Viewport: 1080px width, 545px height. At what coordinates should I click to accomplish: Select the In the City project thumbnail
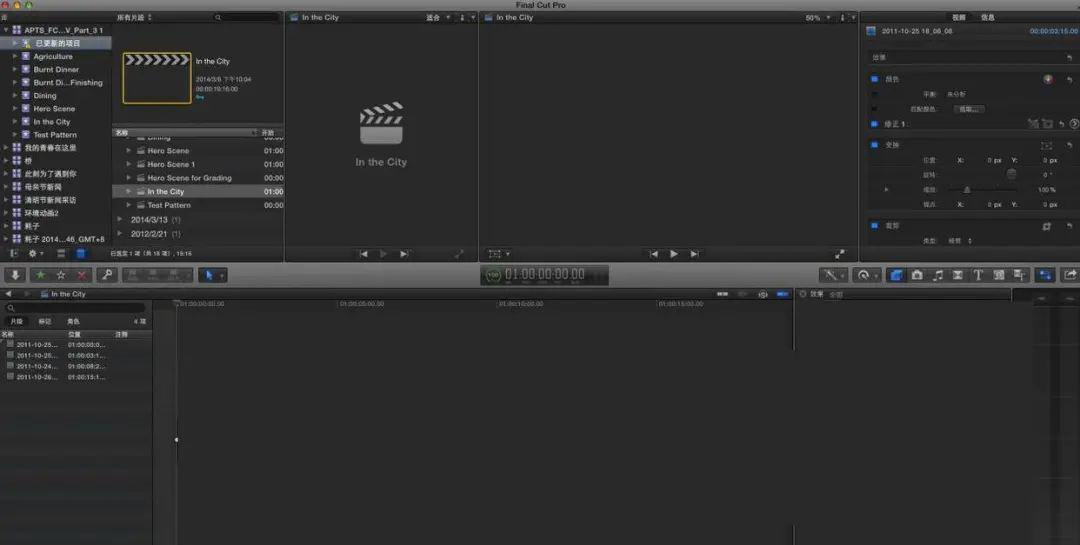coord(157,78)
